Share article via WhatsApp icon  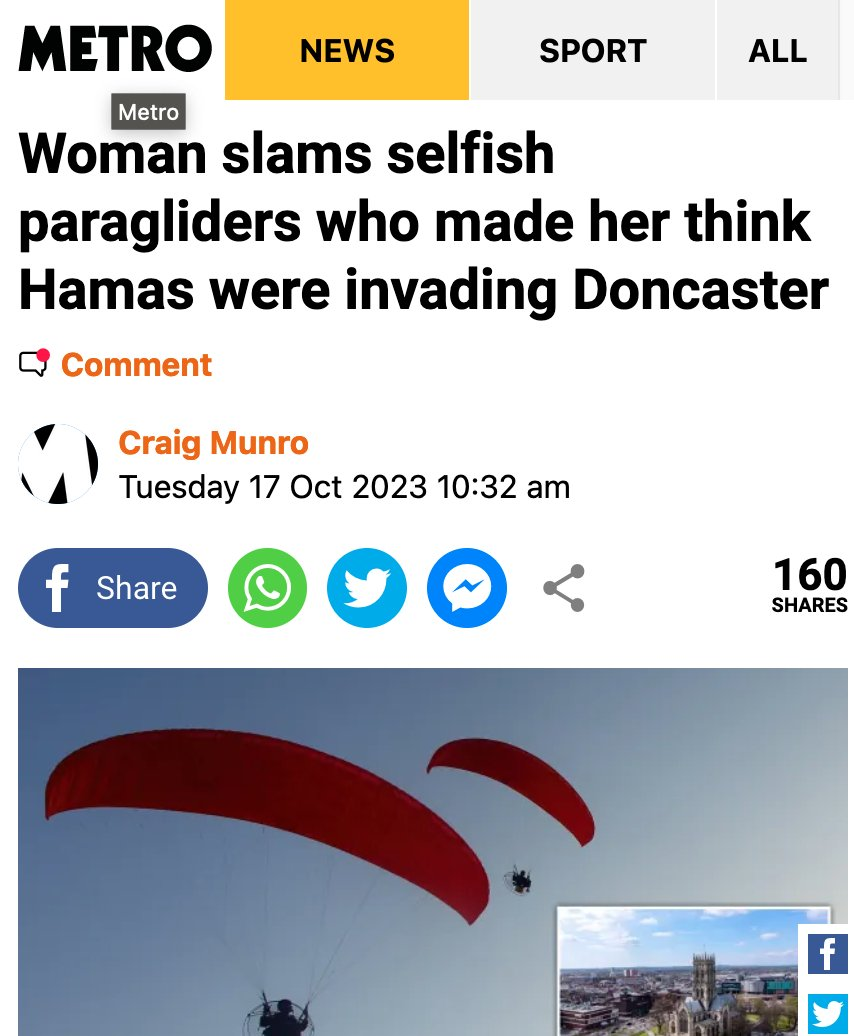tap(267, 588)
